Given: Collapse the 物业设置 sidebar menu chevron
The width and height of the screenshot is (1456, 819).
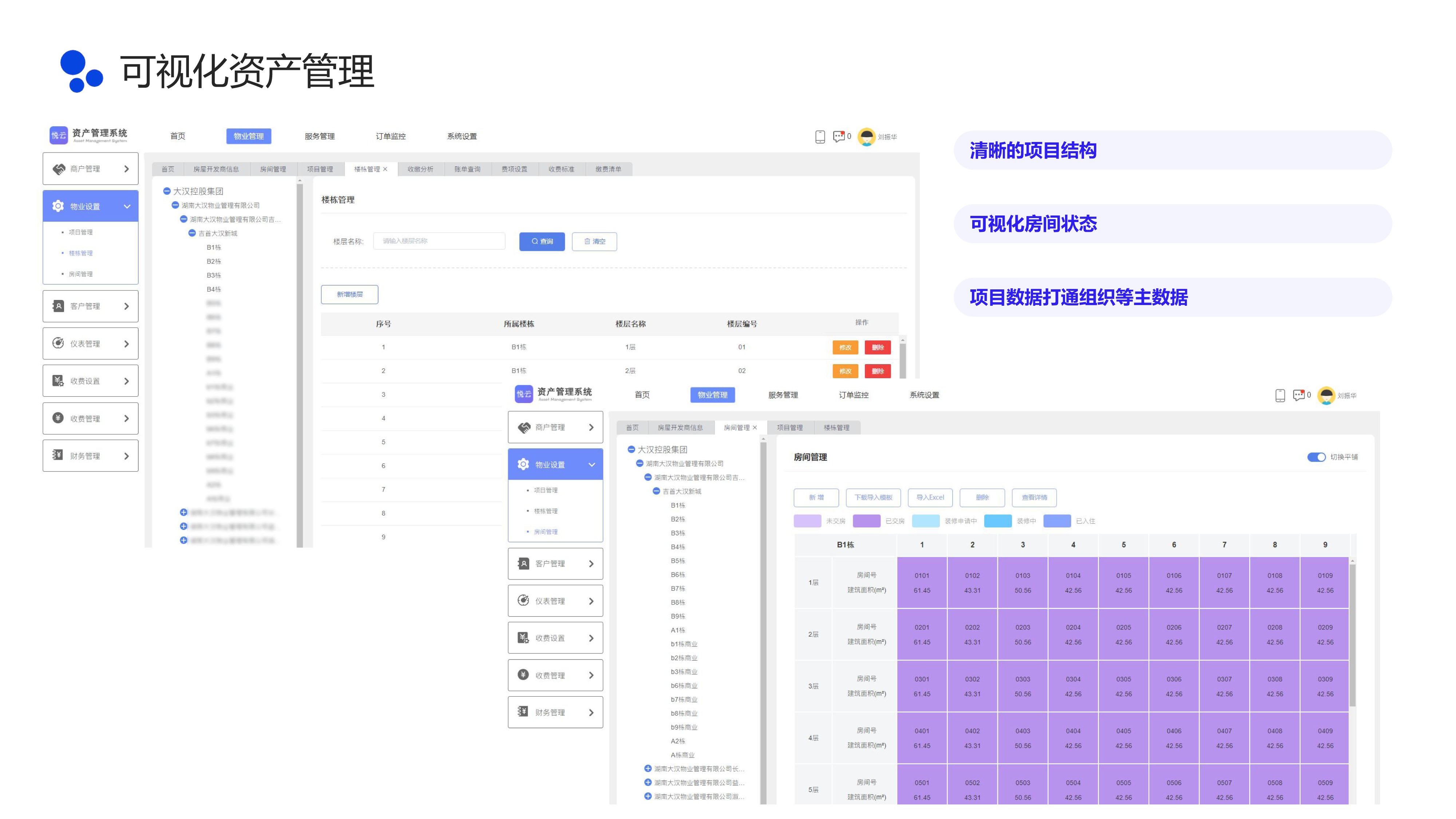Looking at the screenshot, I should (127, 206).
